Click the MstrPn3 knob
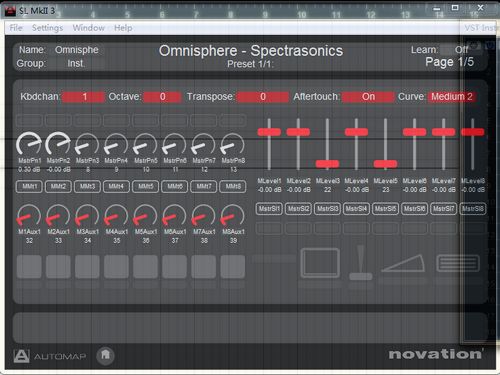The image size is (500, 375). pos(87,145)
